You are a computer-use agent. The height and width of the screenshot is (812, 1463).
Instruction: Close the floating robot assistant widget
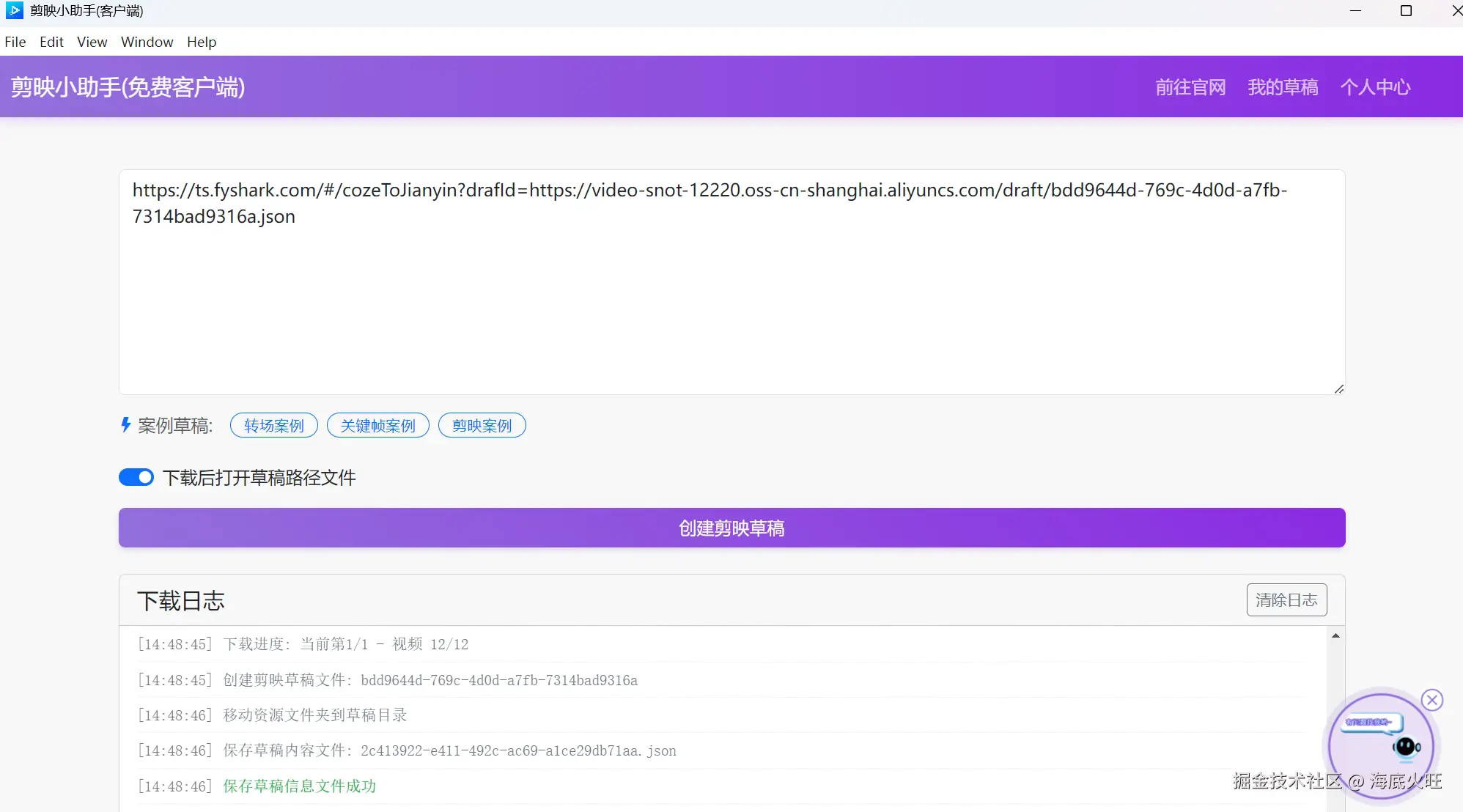(1431, 700)
